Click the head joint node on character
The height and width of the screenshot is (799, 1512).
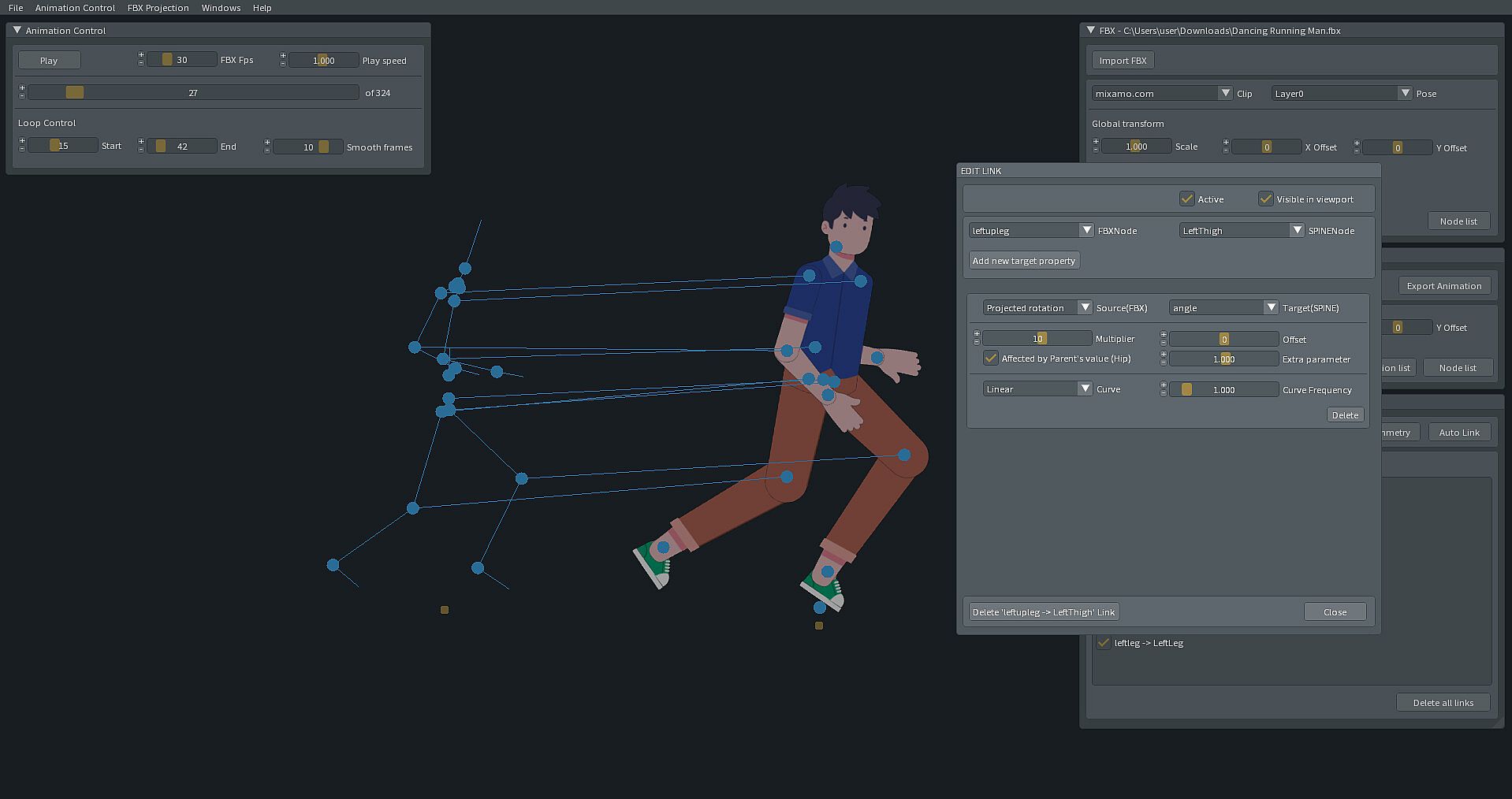point(836,247)
